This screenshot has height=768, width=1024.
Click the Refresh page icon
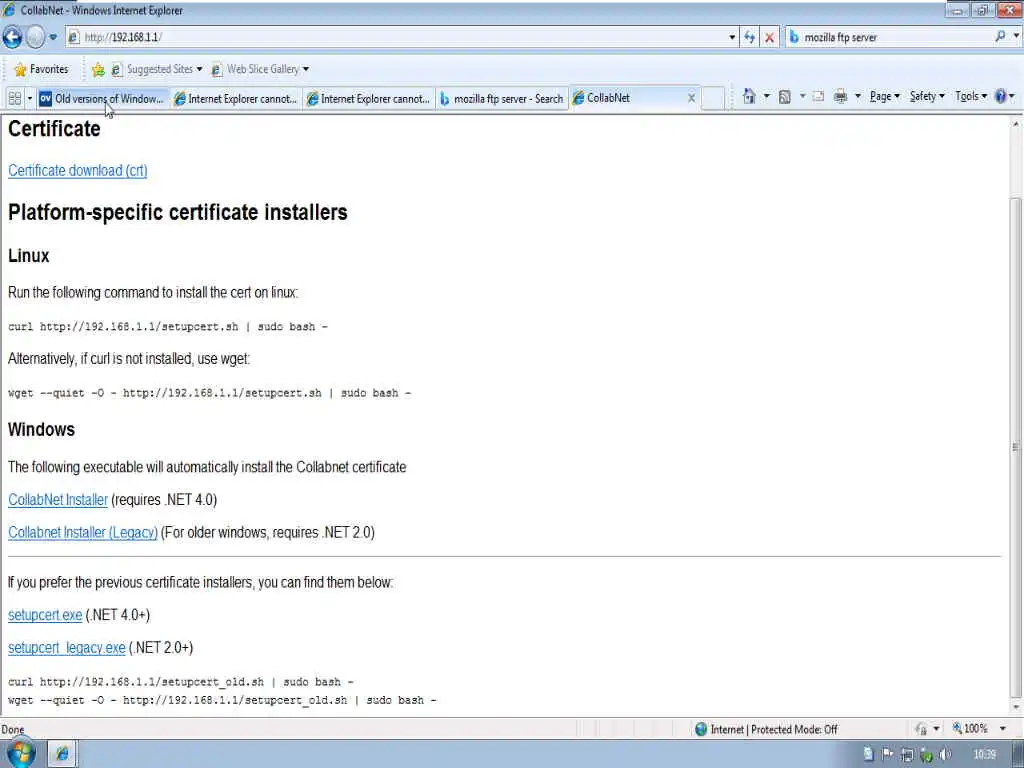tap(749, 37)
